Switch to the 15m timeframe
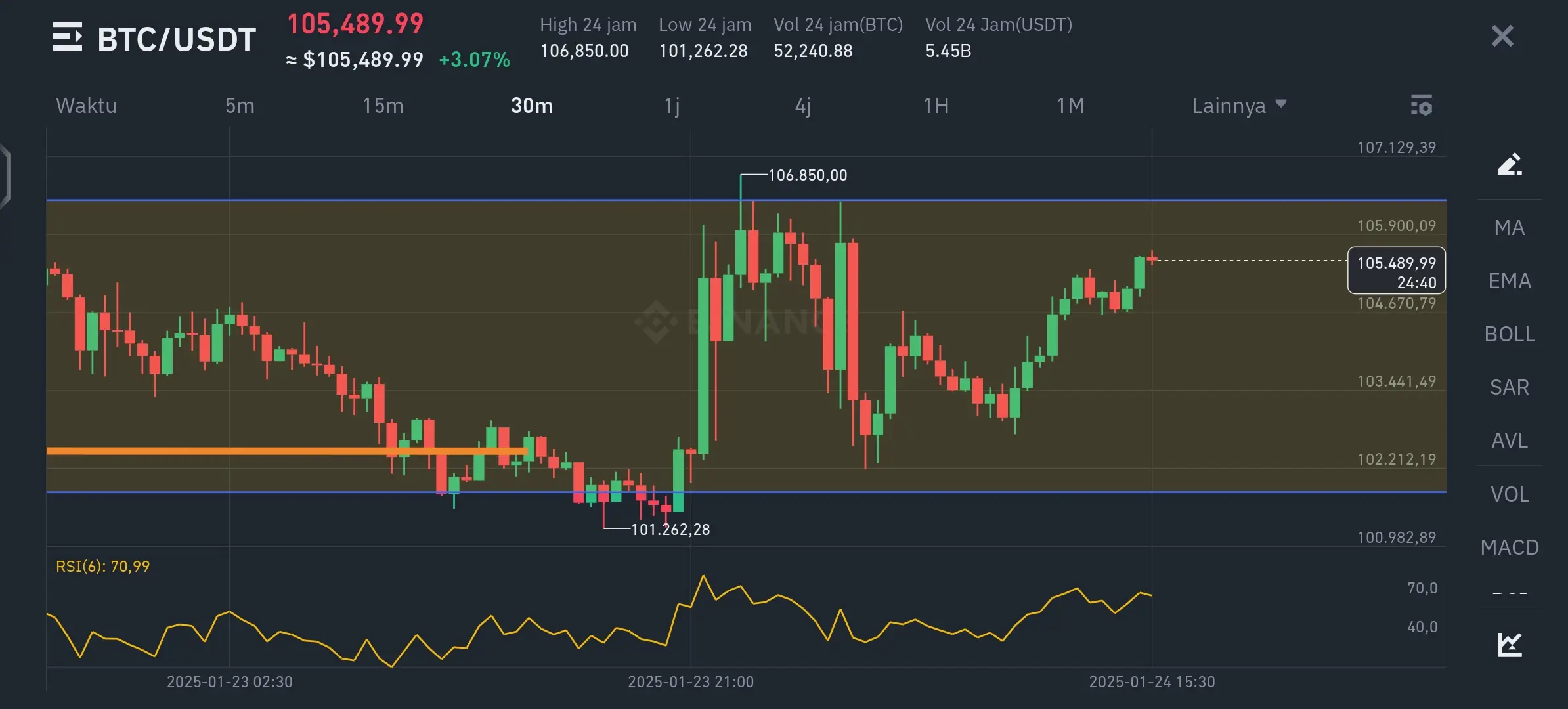 click(x=383, y=106)
